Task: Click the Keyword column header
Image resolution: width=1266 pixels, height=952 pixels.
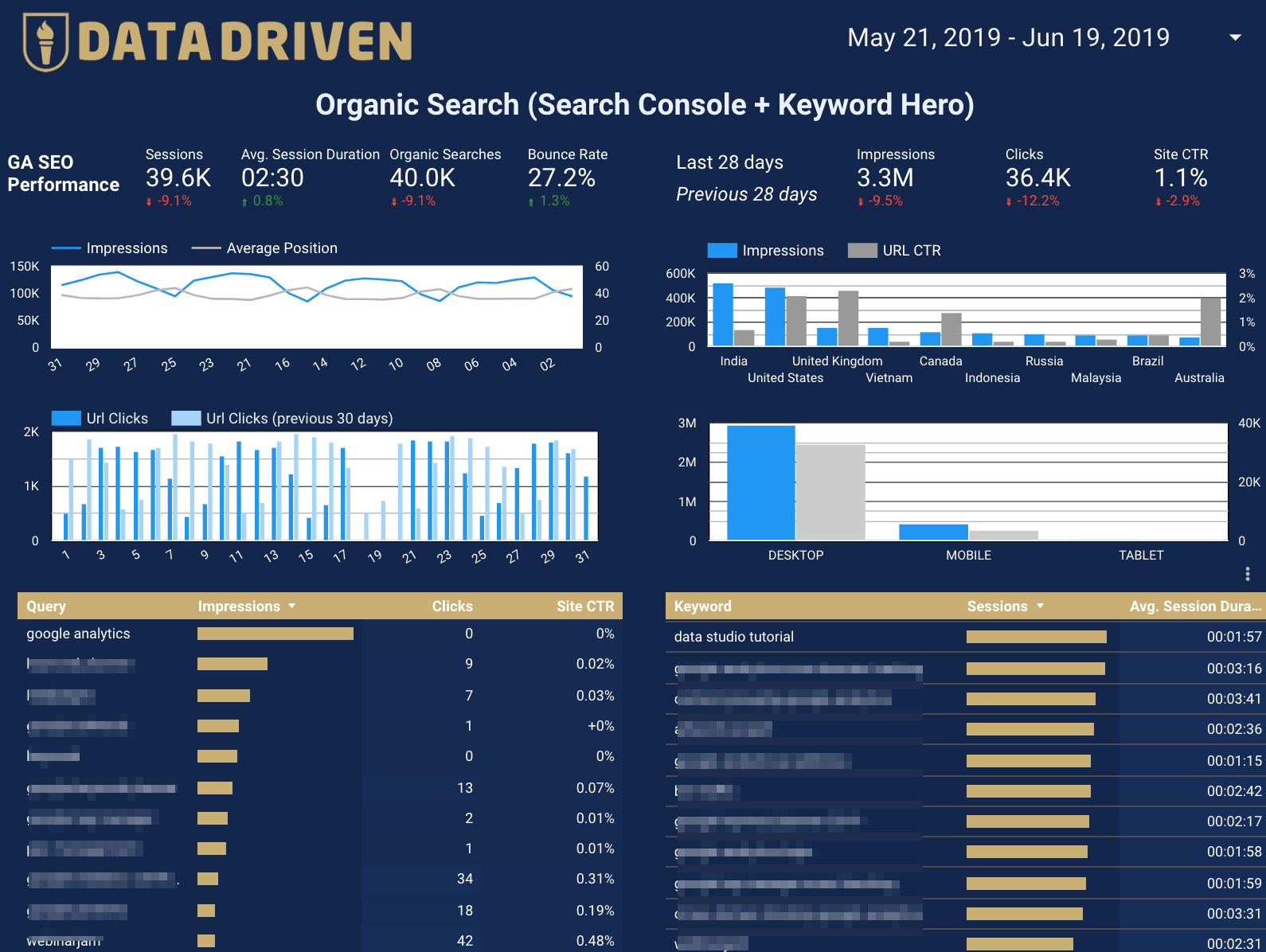Action: click(702, 607)
